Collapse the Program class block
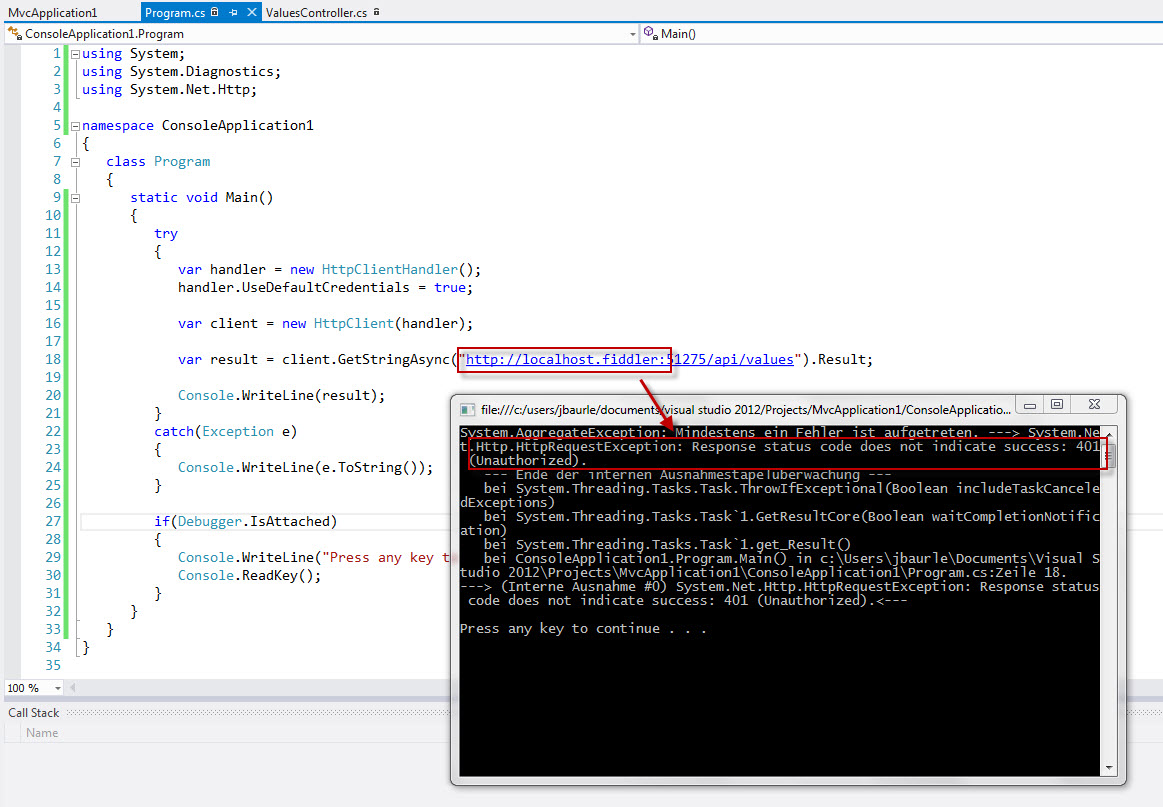This screenshot has width=1163, height=807. point(75,162)
